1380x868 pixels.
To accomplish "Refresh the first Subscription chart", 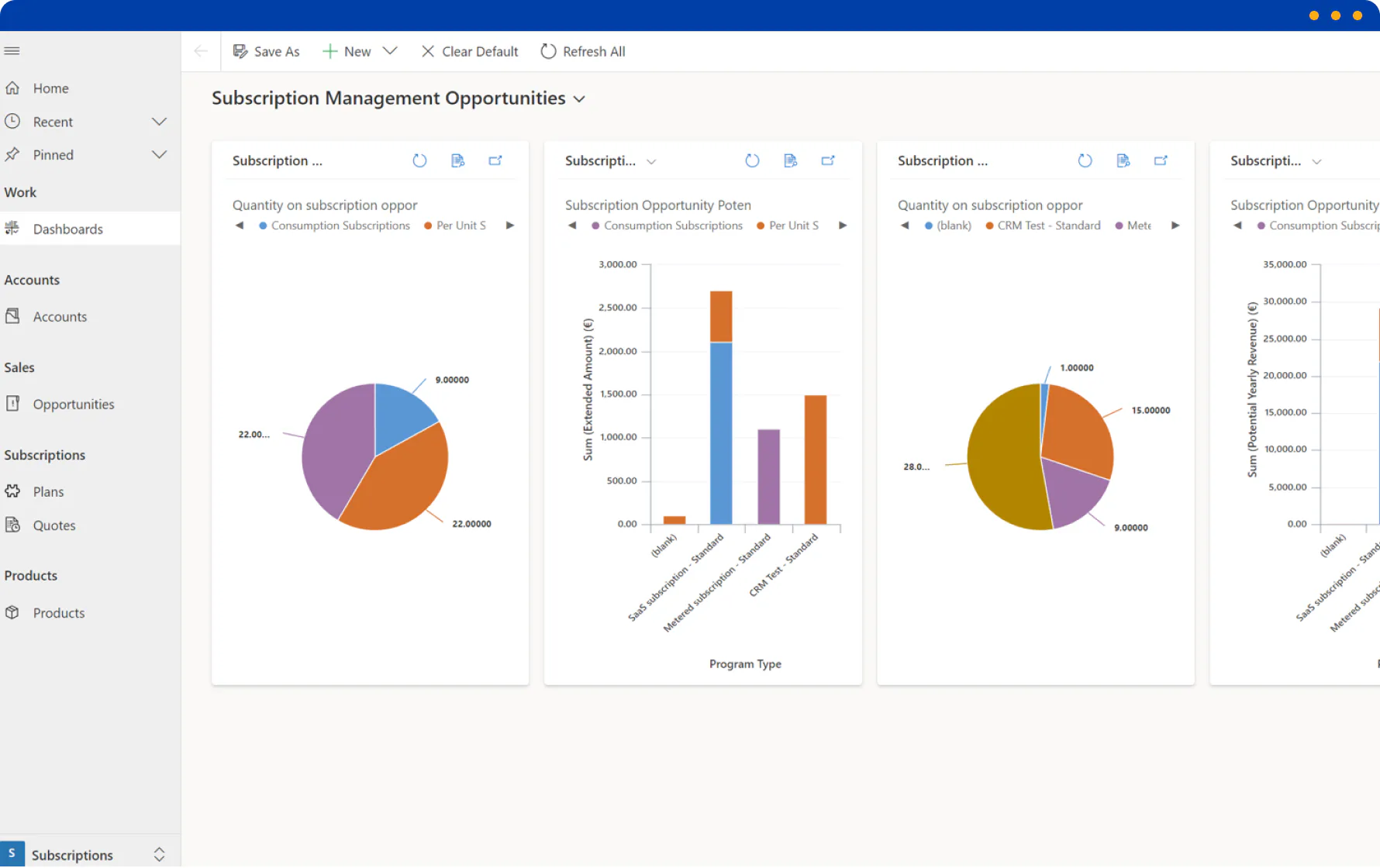I will tap(419, 160).
